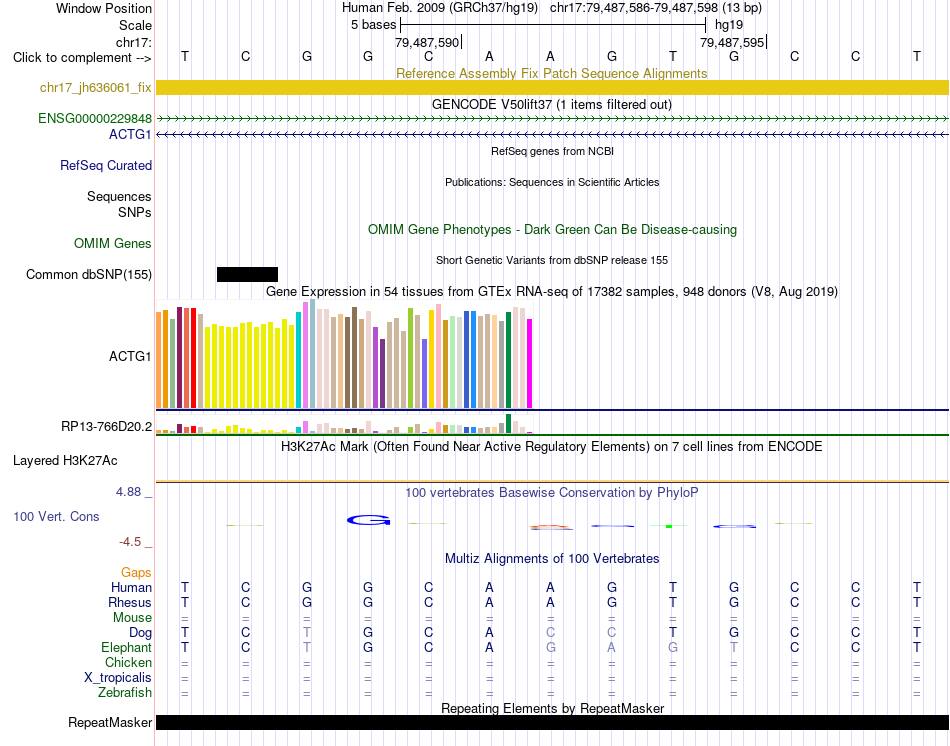Viewport: 950px width, 746px height.
Task: Click the Click to complement --> label
Action: click(x=82, y=58)
